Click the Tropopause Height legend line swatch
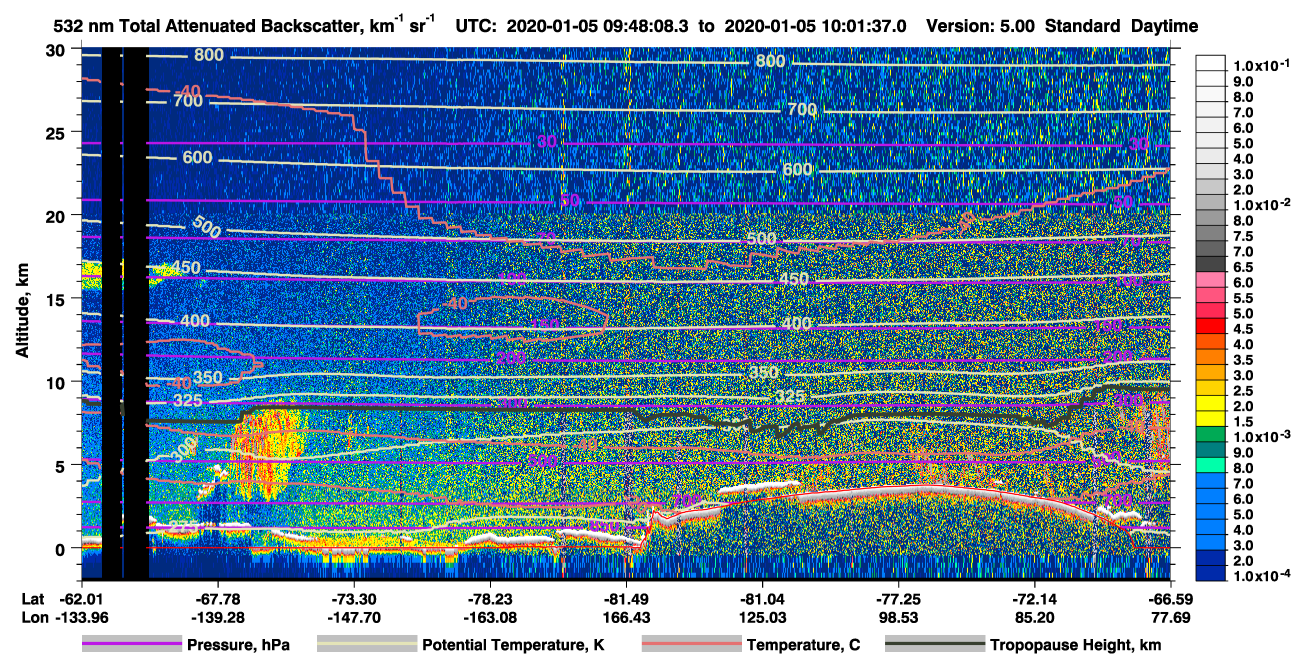 click(x=935, y=645)
